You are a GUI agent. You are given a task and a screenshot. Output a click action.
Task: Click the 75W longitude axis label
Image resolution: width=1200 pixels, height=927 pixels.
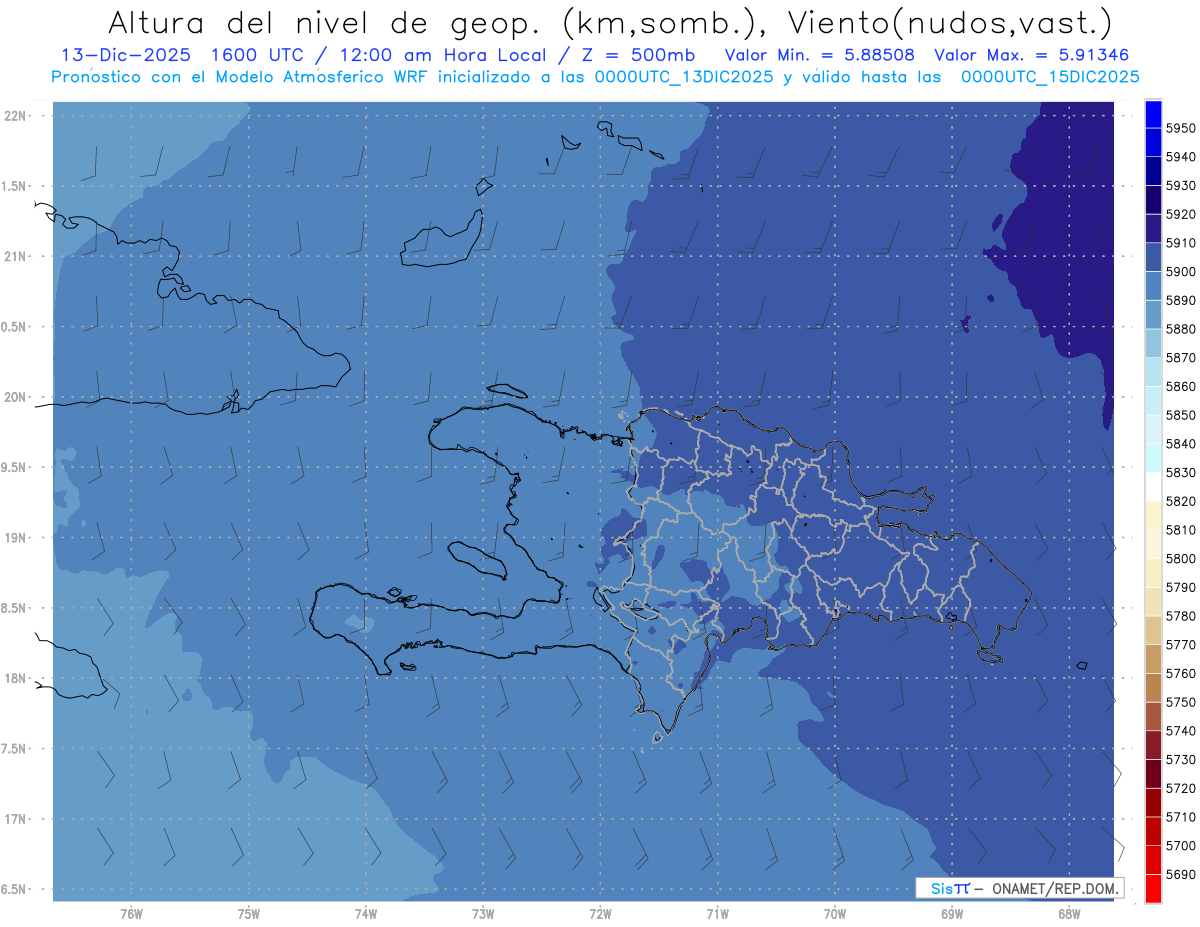click(x=248, y=913)
